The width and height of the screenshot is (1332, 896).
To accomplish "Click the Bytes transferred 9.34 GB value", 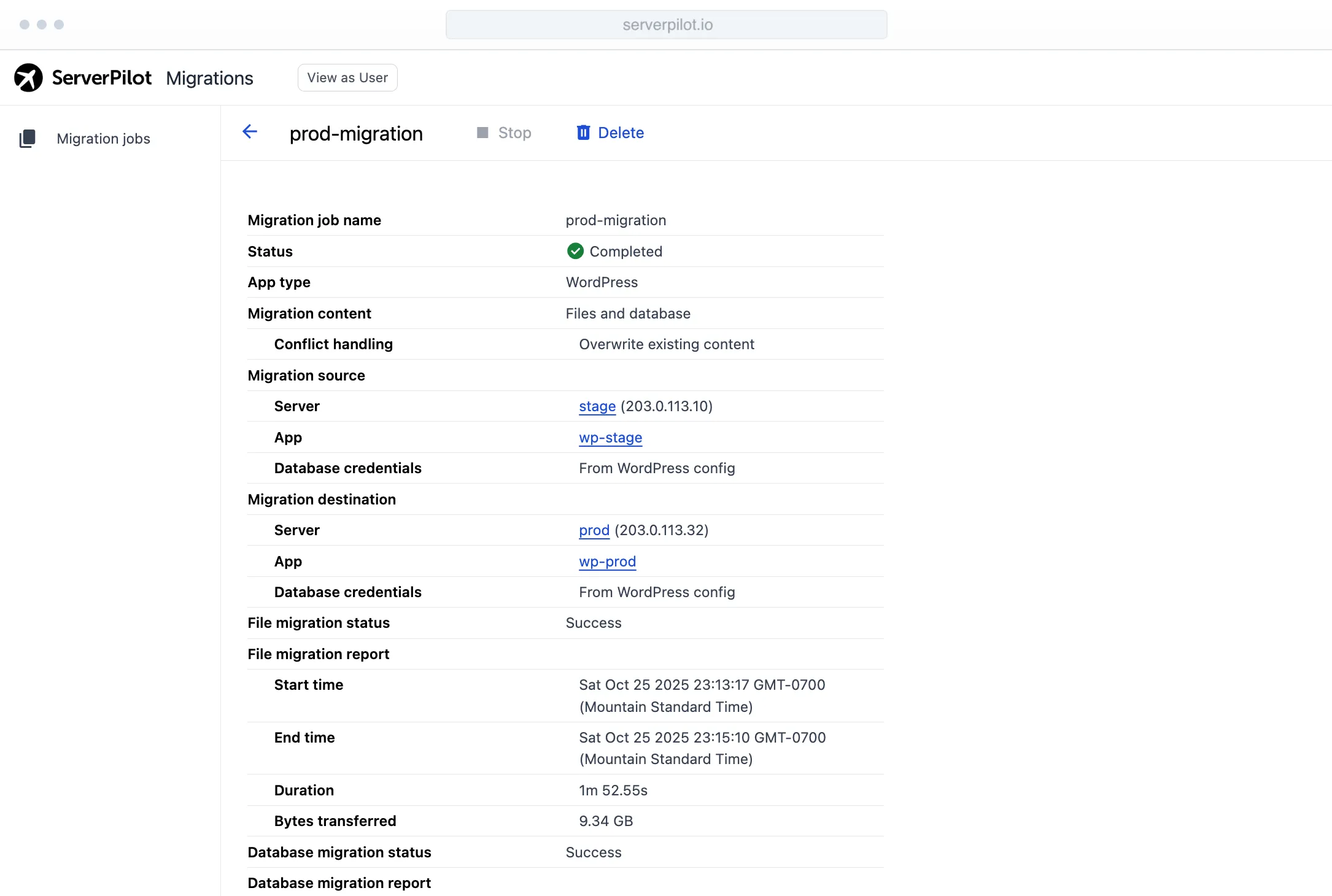I will [606, 821].
